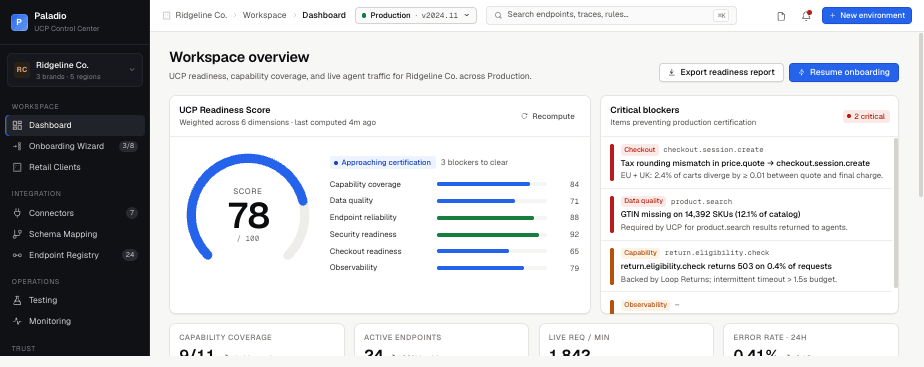Open the documentation page icon

click(781, 16)
